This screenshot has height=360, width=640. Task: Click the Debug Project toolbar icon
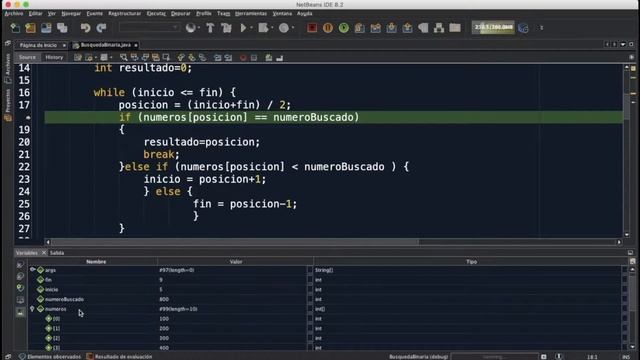pyautogui.click(x=263, y=28)
